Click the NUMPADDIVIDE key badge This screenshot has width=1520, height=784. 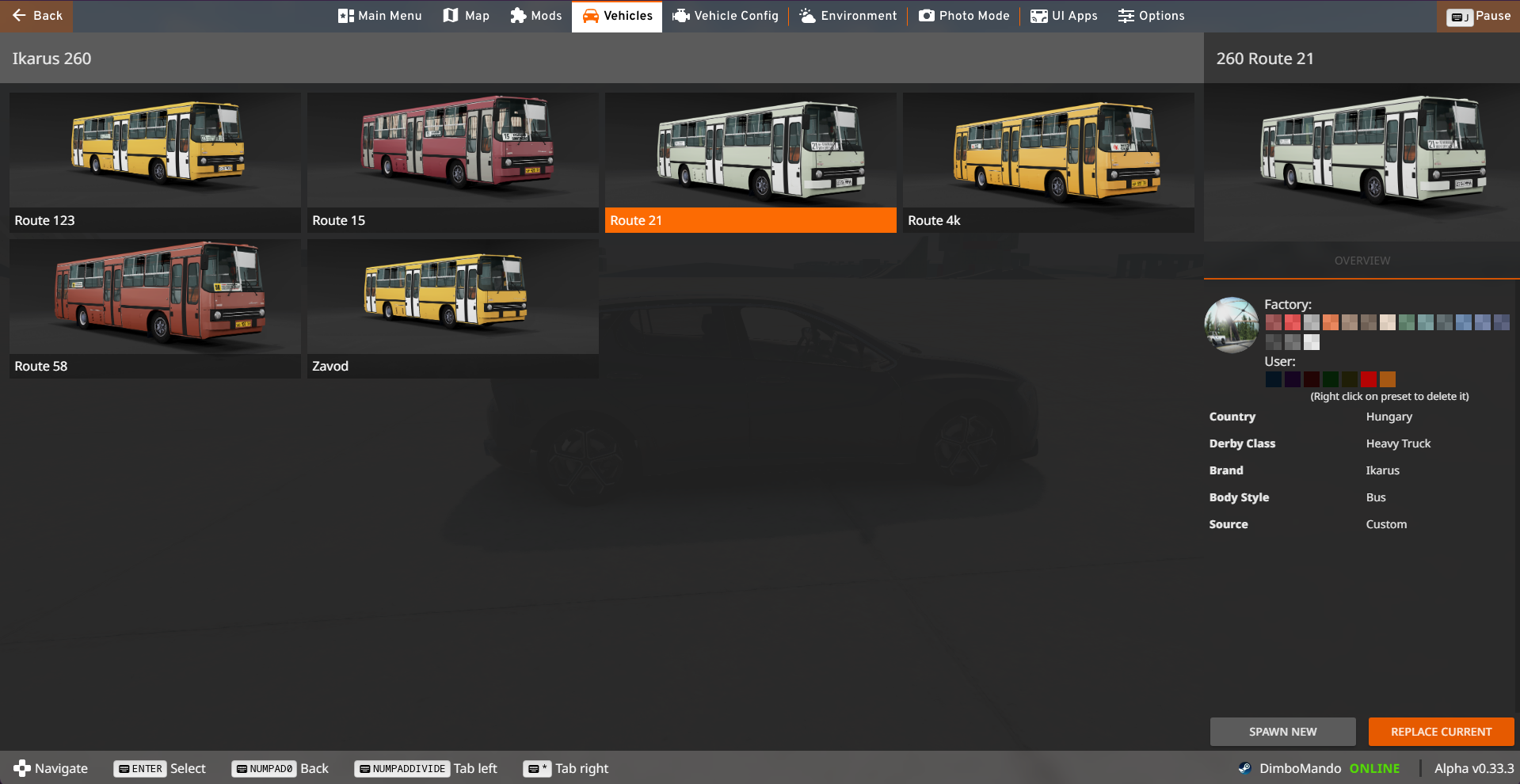(402, 769)
